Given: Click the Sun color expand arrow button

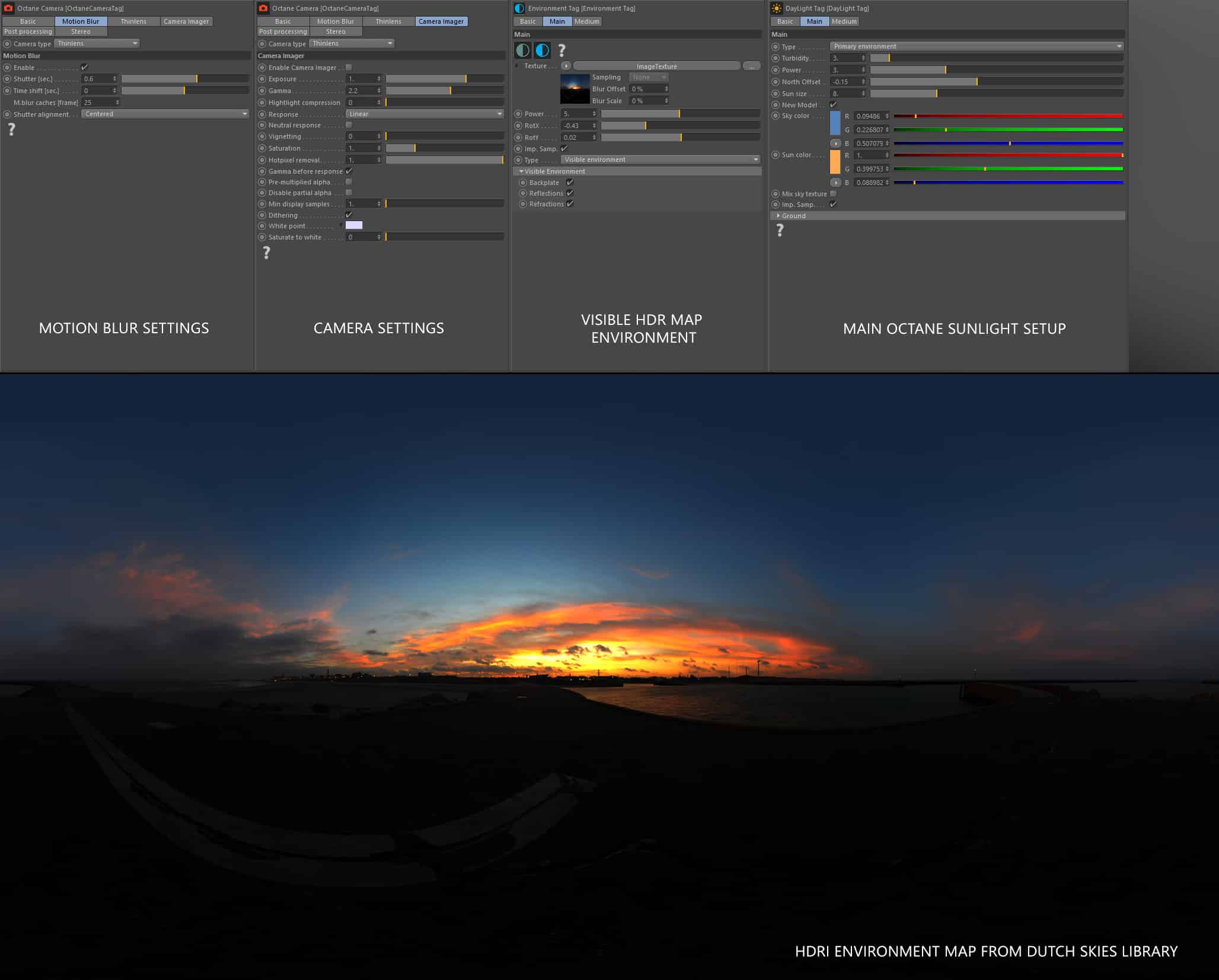Looking at the screenshot, I should point(835,183).
